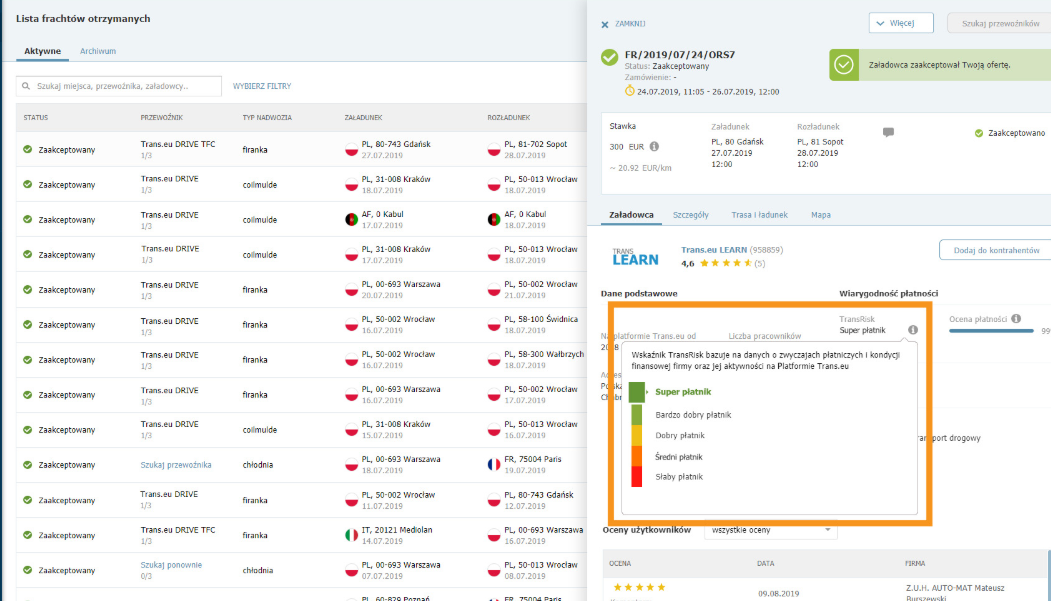Click the PRZEWOŹNIK column header
1051x601 pixels.
(x=162, y=118)
